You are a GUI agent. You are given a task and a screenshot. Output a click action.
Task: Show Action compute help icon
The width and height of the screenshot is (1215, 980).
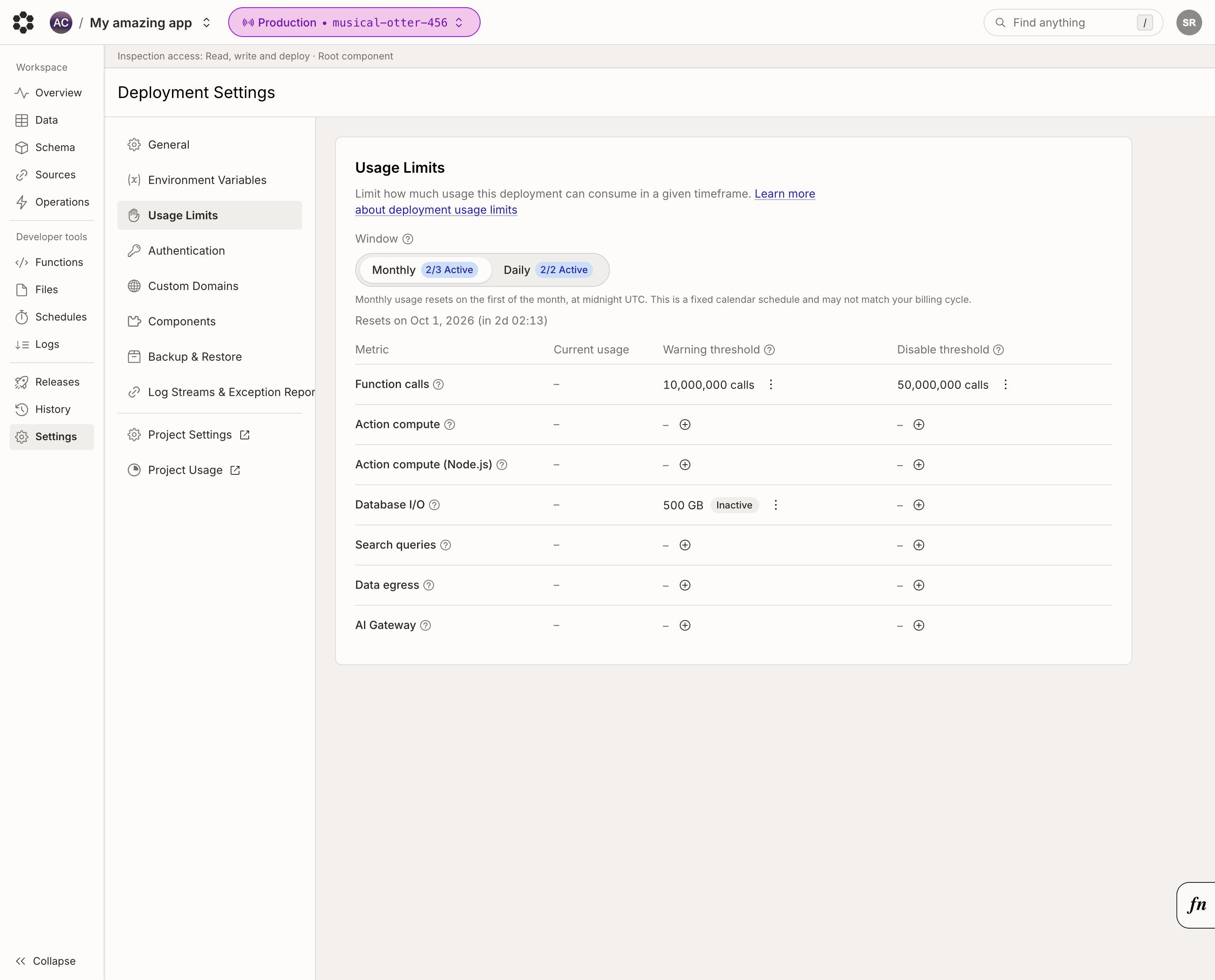[x=450, y=425]
